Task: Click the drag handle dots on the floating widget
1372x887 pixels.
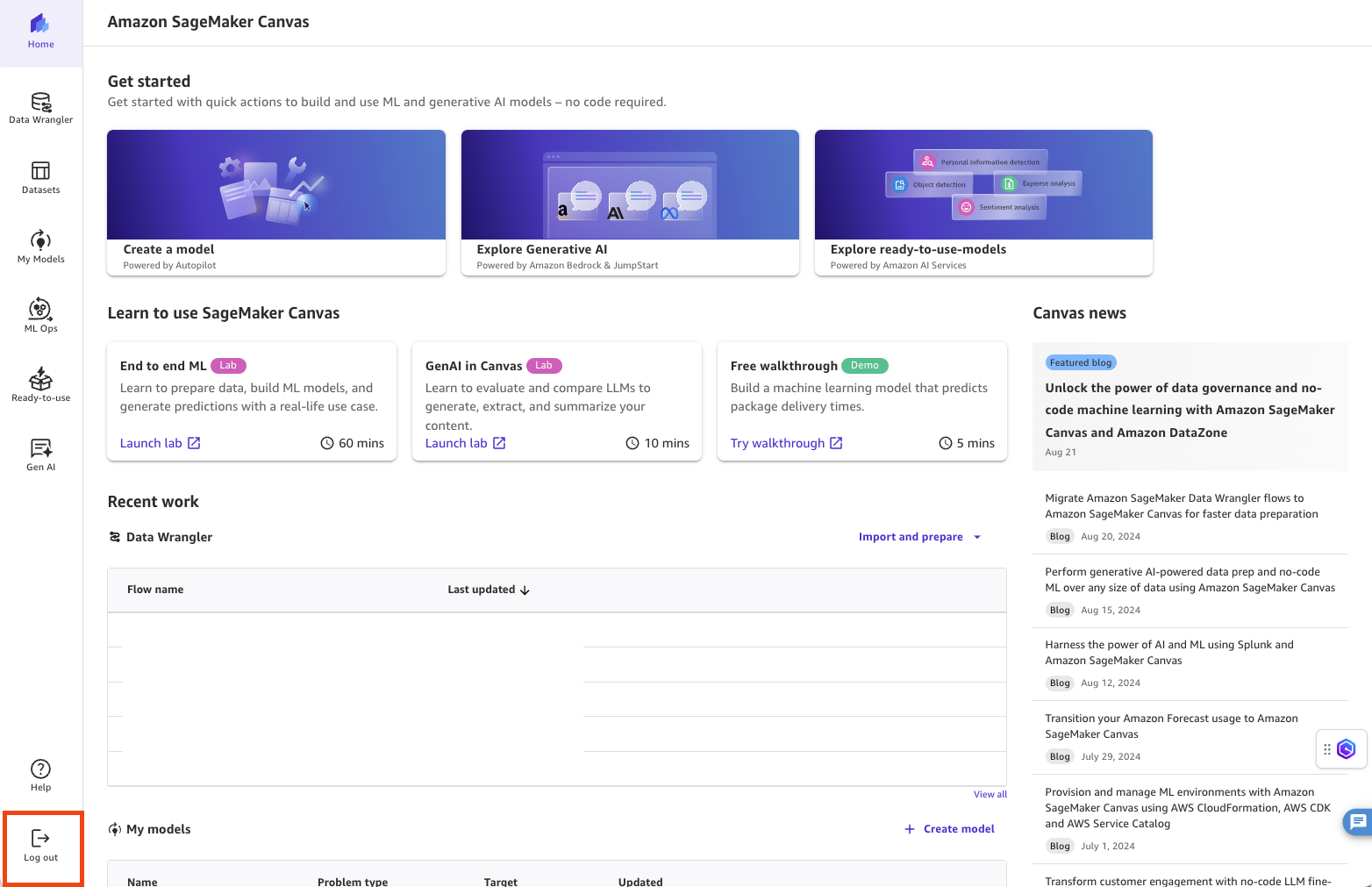Action: pyautogui.click(x=1327, y=749)
